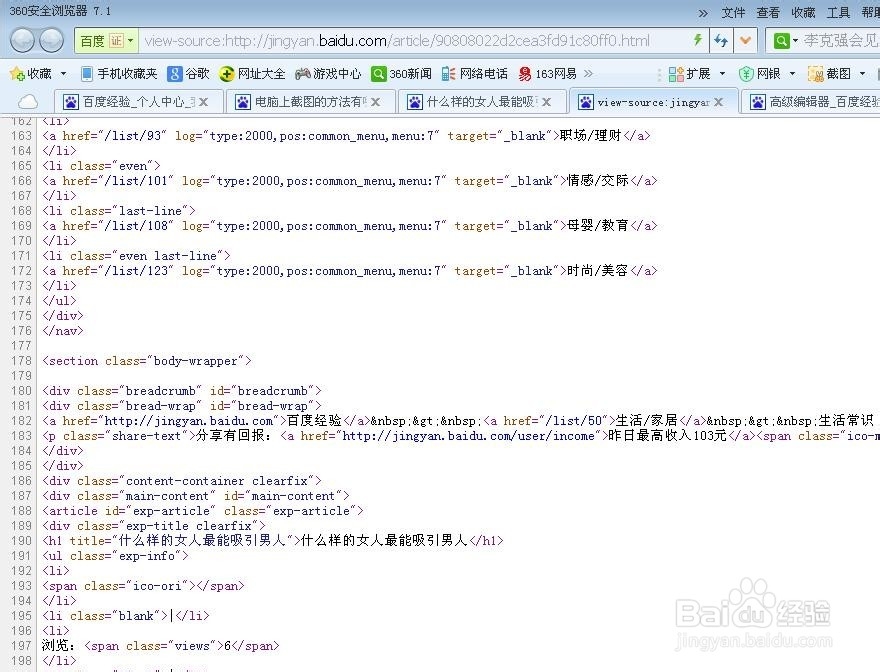
Task: Click the http://jingyan.baidu.com href on line 182
Action: tap(189, 420)
